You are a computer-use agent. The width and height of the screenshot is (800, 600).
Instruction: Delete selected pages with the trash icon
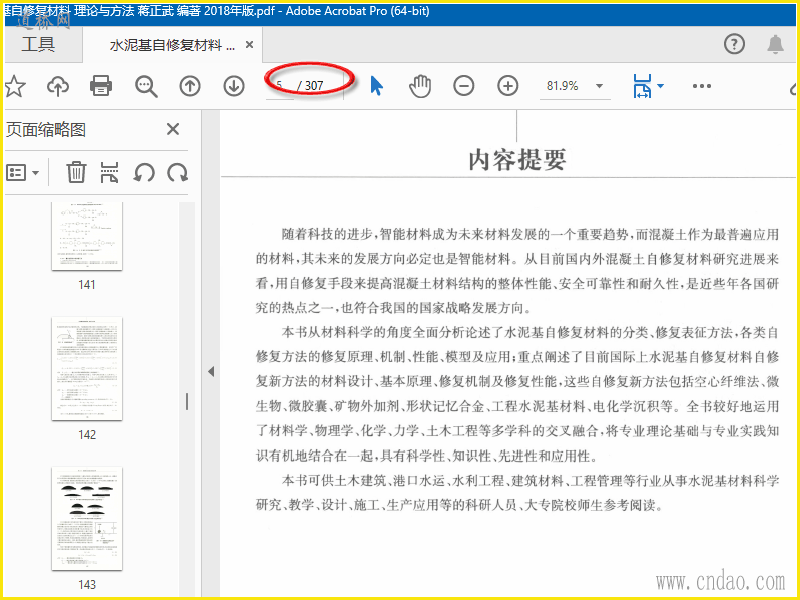[x=76, y=172]
